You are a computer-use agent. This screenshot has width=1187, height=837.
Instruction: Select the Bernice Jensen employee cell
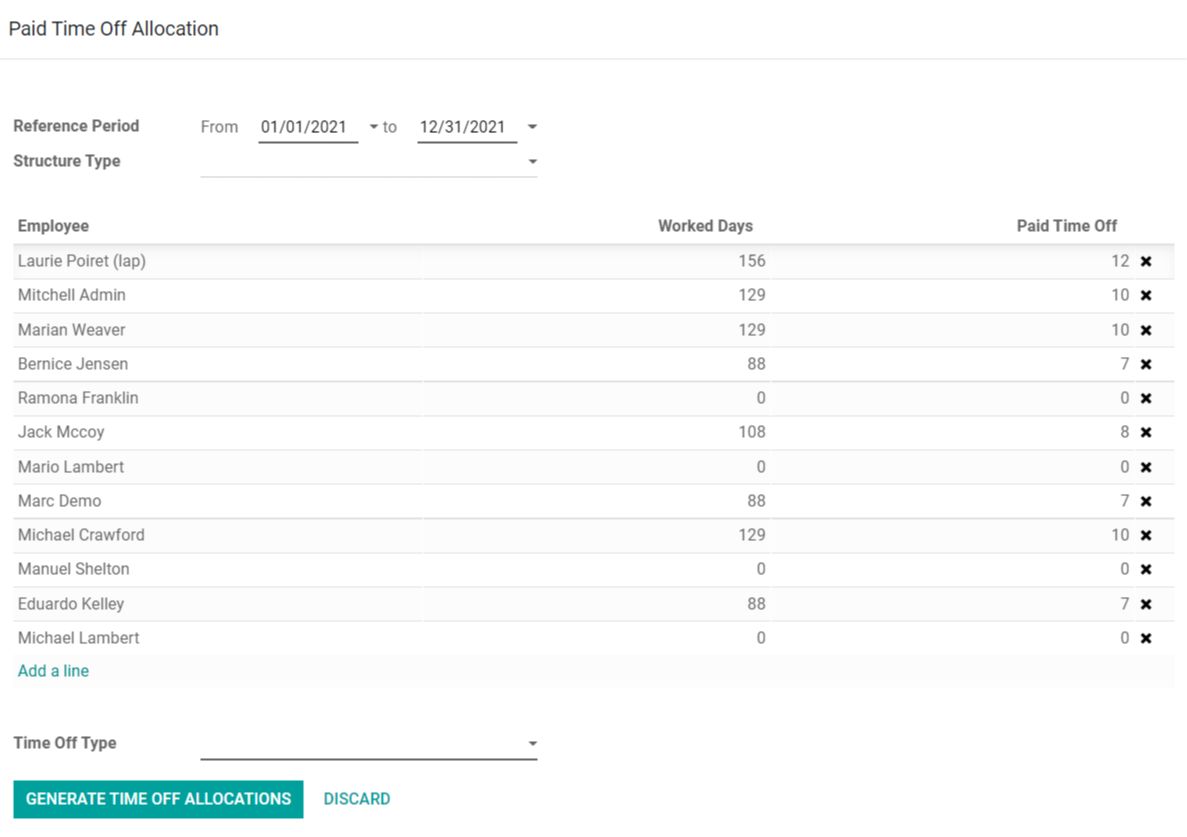tap(218, 364)
